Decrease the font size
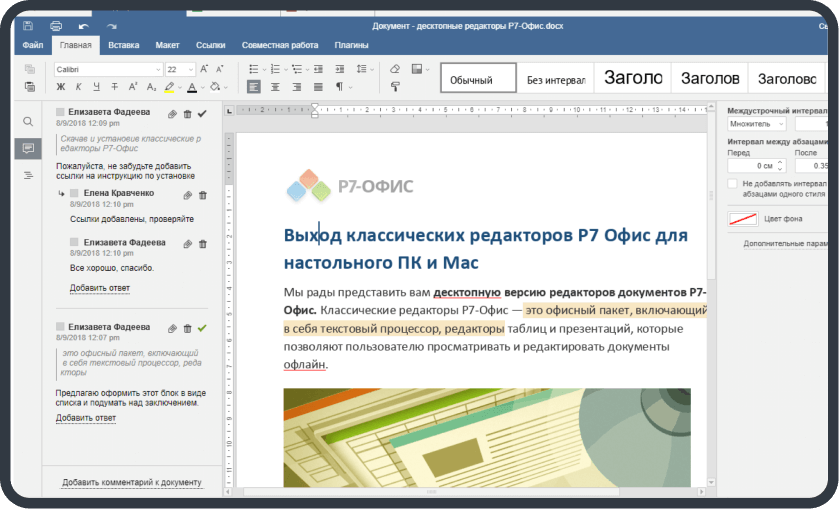 coord(219,69)
